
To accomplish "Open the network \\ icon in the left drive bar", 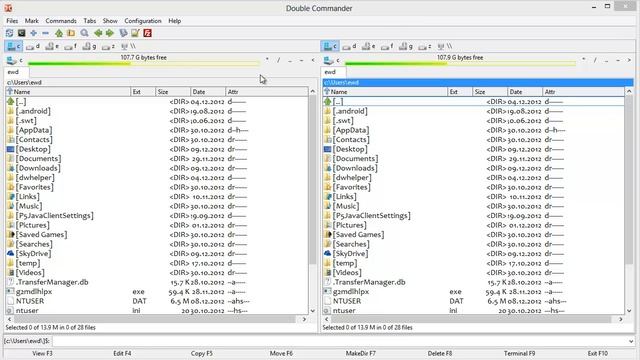I will coord(128,47).
